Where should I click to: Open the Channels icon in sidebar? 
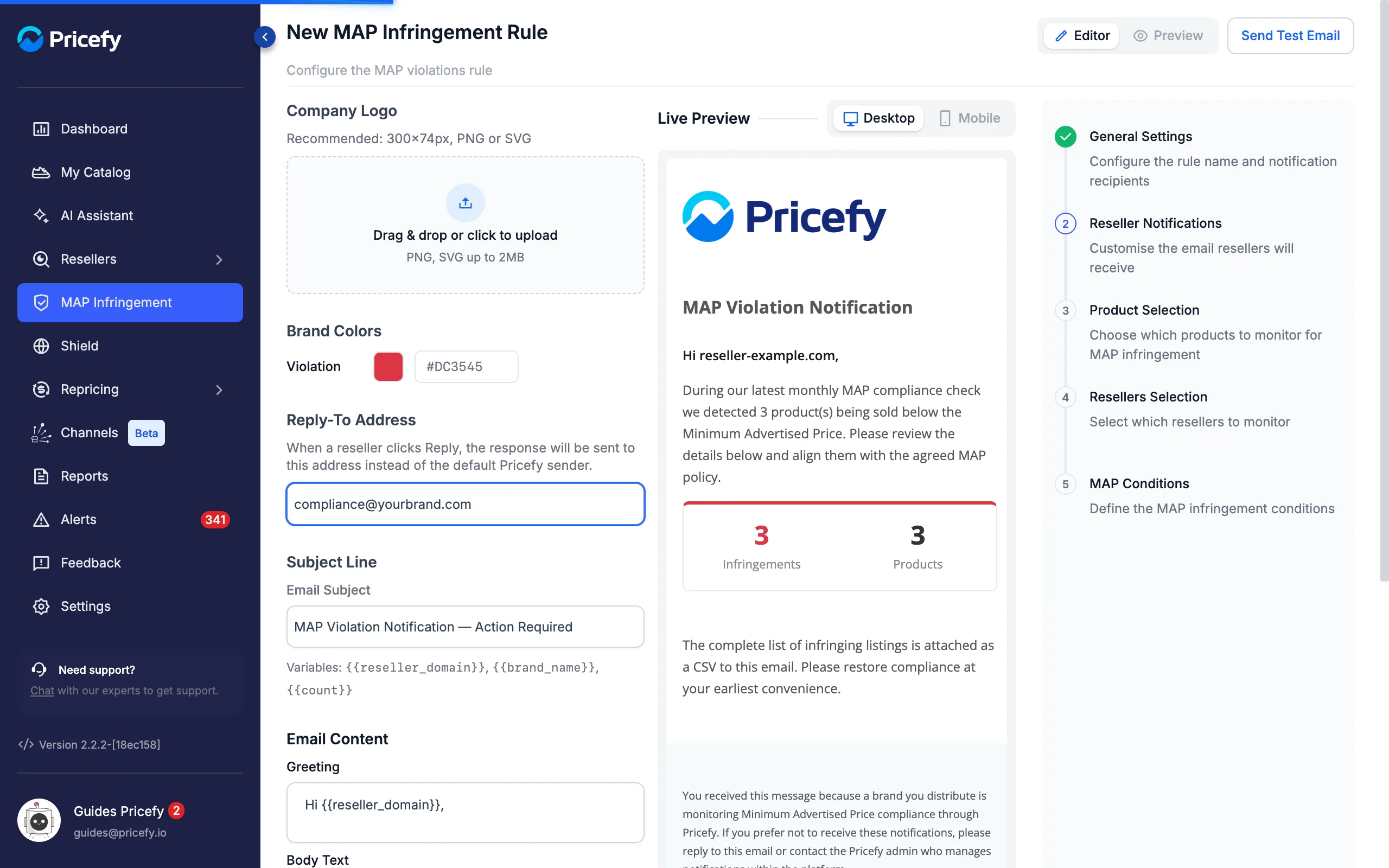click(41, 433)
